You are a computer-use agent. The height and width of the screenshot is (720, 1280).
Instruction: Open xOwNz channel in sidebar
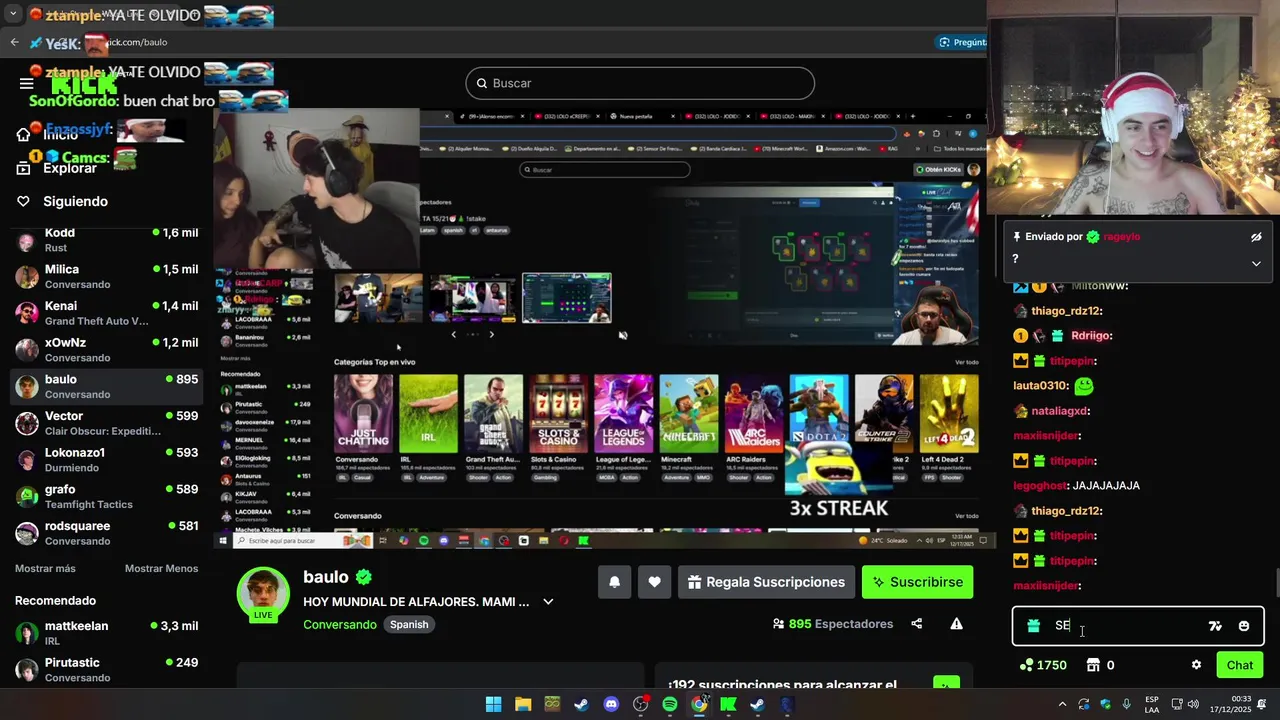[x=107, y=350]
